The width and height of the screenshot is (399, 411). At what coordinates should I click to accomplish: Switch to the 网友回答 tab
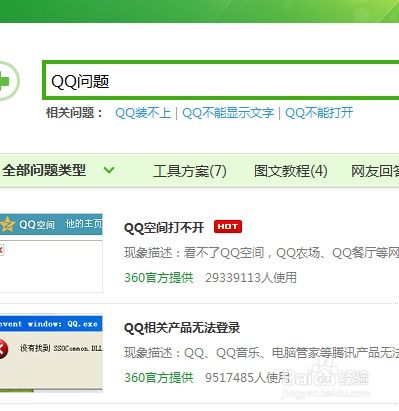coord(375,171)
